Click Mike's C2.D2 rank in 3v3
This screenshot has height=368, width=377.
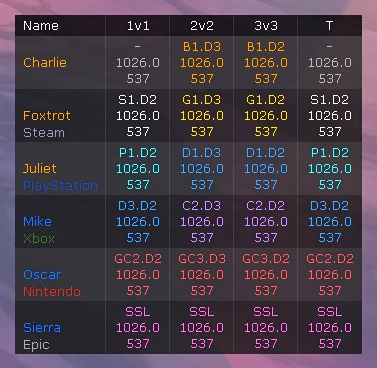(266, 206)
